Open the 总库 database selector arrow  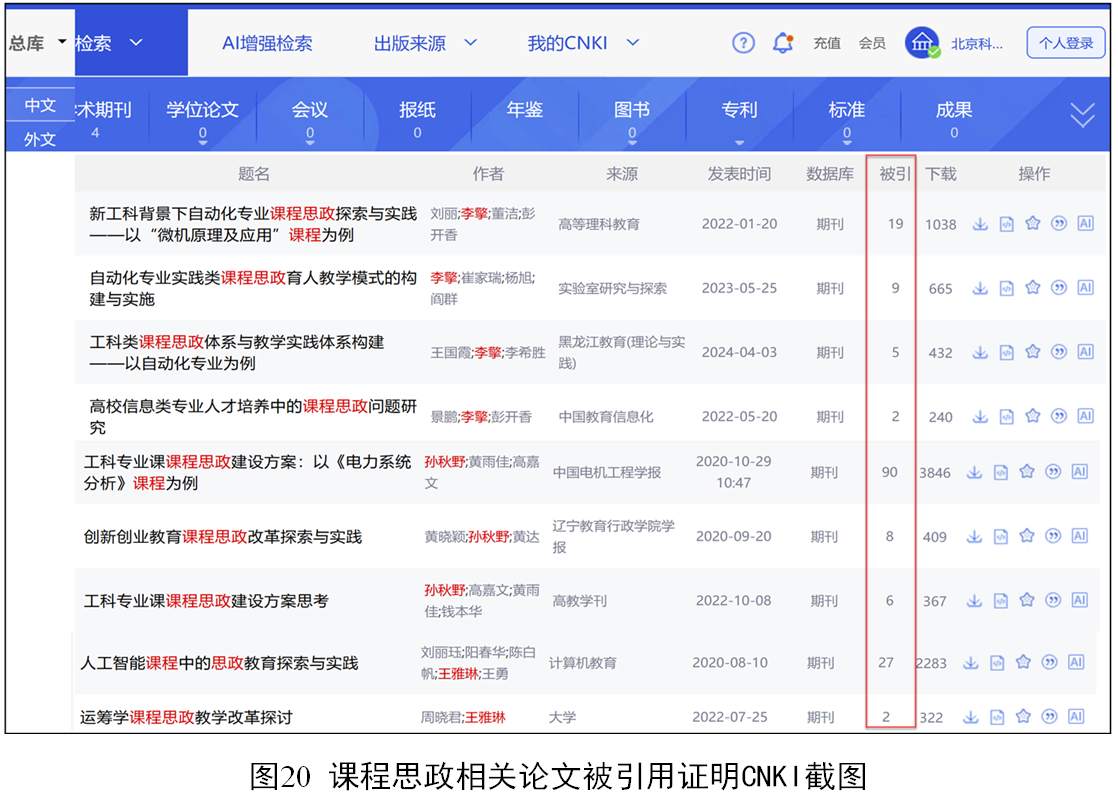62,42
